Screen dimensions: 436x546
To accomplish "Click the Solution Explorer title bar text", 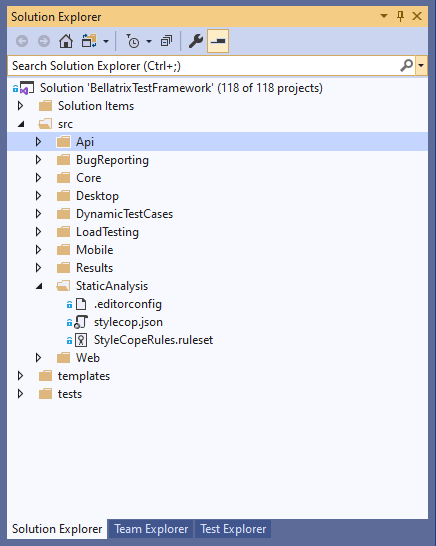I will (x=56, y=17).
